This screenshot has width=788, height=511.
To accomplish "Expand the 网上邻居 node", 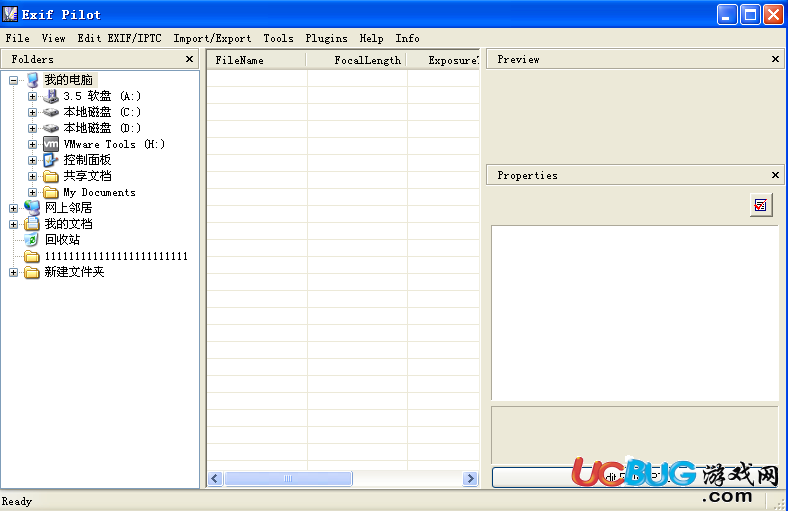I will (x=14, y=209).
